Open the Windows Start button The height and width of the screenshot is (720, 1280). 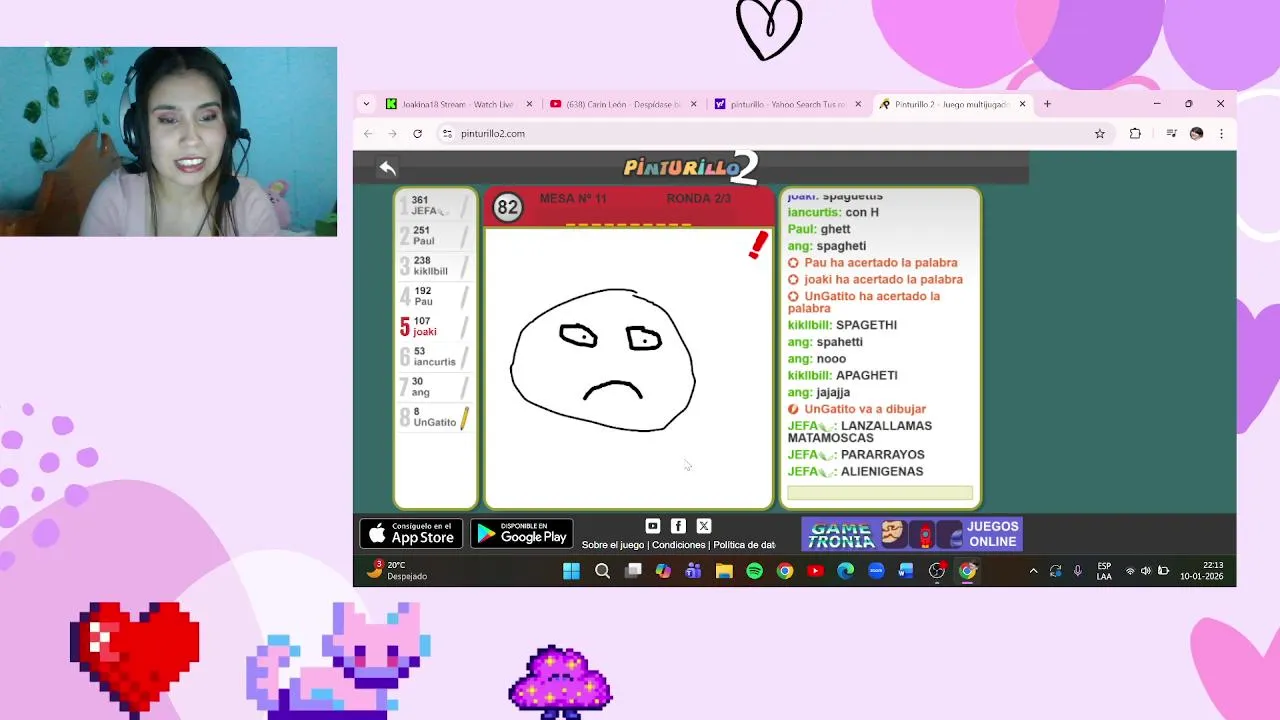[571, 571]
